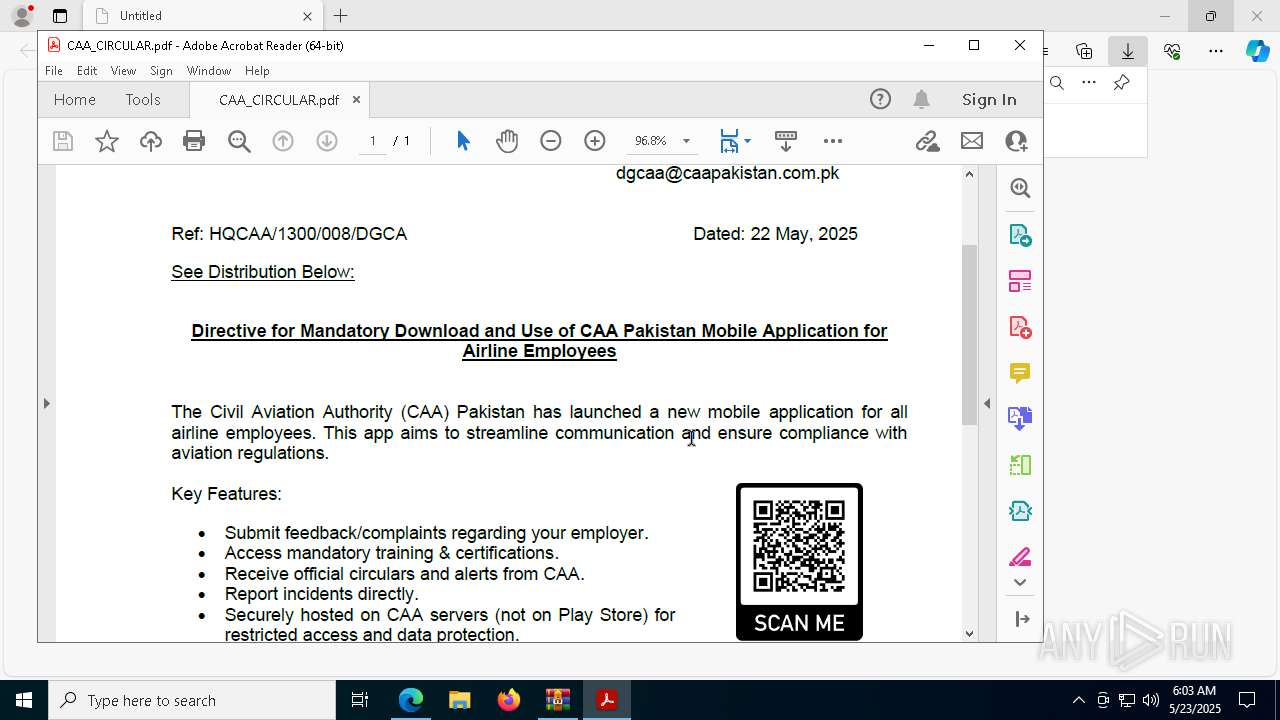
Task: Open Comment yellow note tool
Action: point(1020,373)
